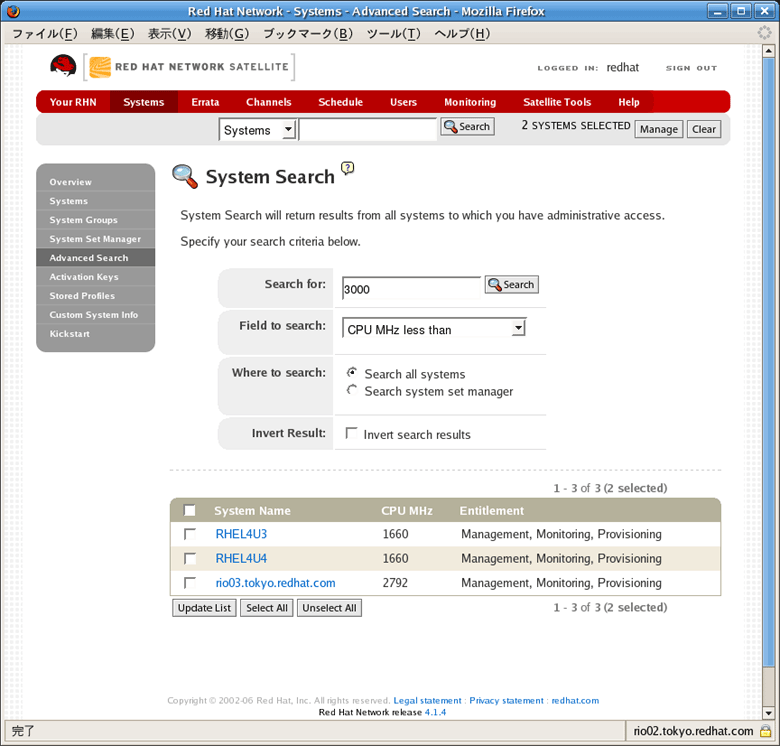Click the Firefox throbber activity icon
Screen dimensions: 780x746
764,33
